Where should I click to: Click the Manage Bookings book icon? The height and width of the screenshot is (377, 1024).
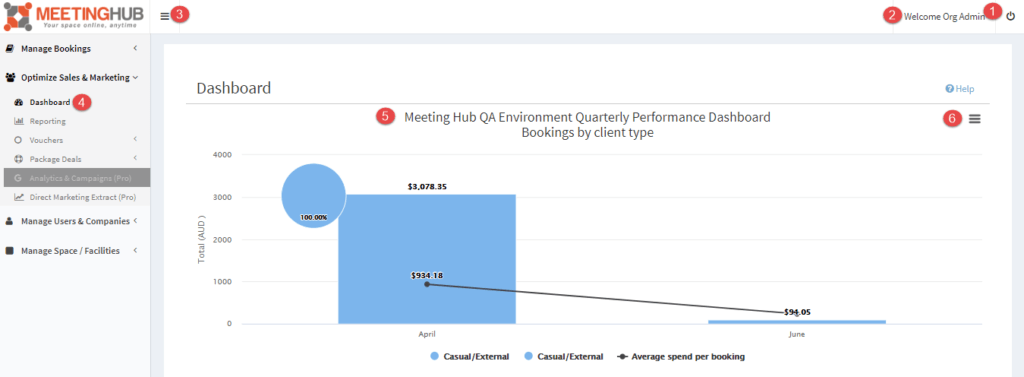[10, 48]
